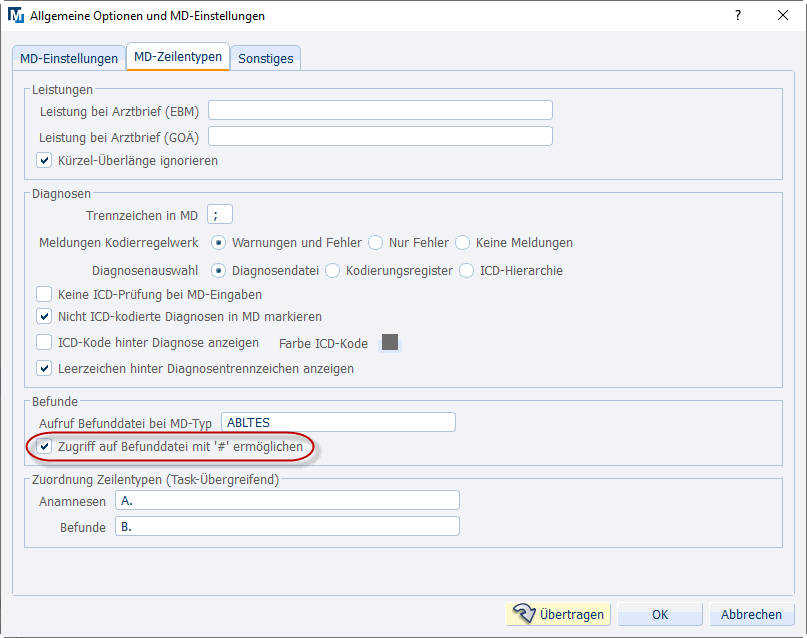The width and height of the screenshot is (807, 638).
Task: Click the Abbrechen button
Action: click(x=751, y=614)
